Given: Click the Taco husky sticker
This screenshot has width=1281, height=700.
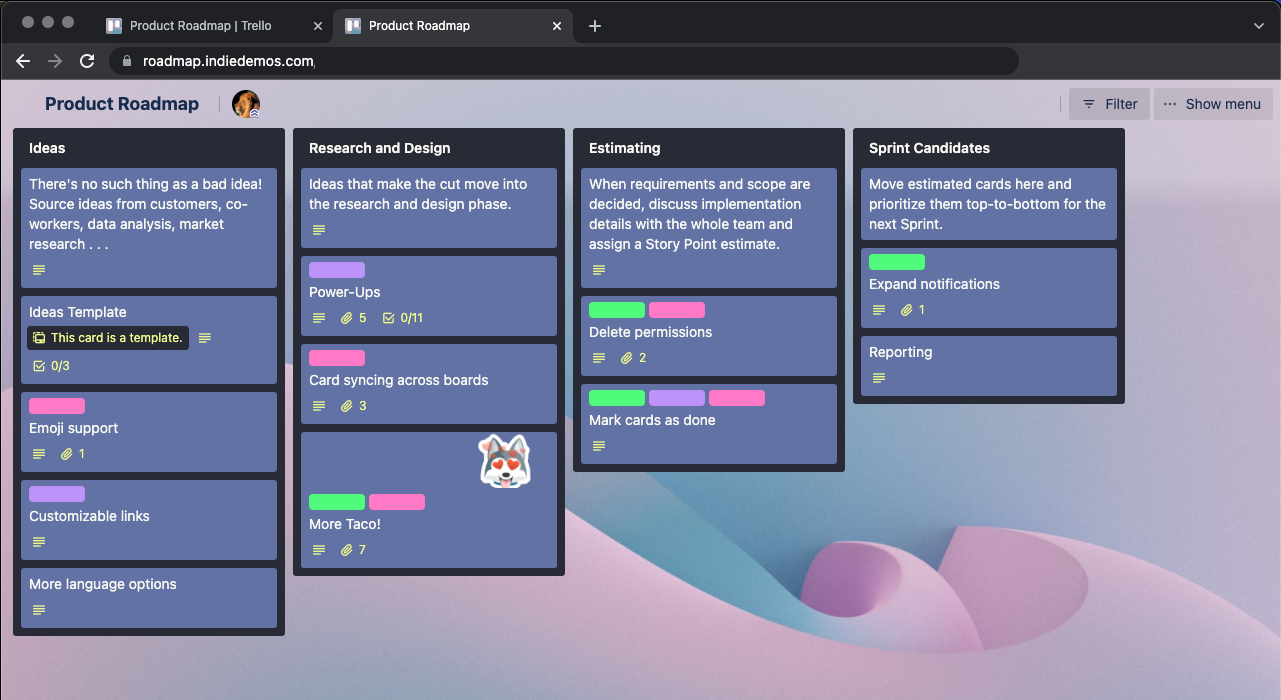Looking at the screenshot, I should [x=504, y=462].
